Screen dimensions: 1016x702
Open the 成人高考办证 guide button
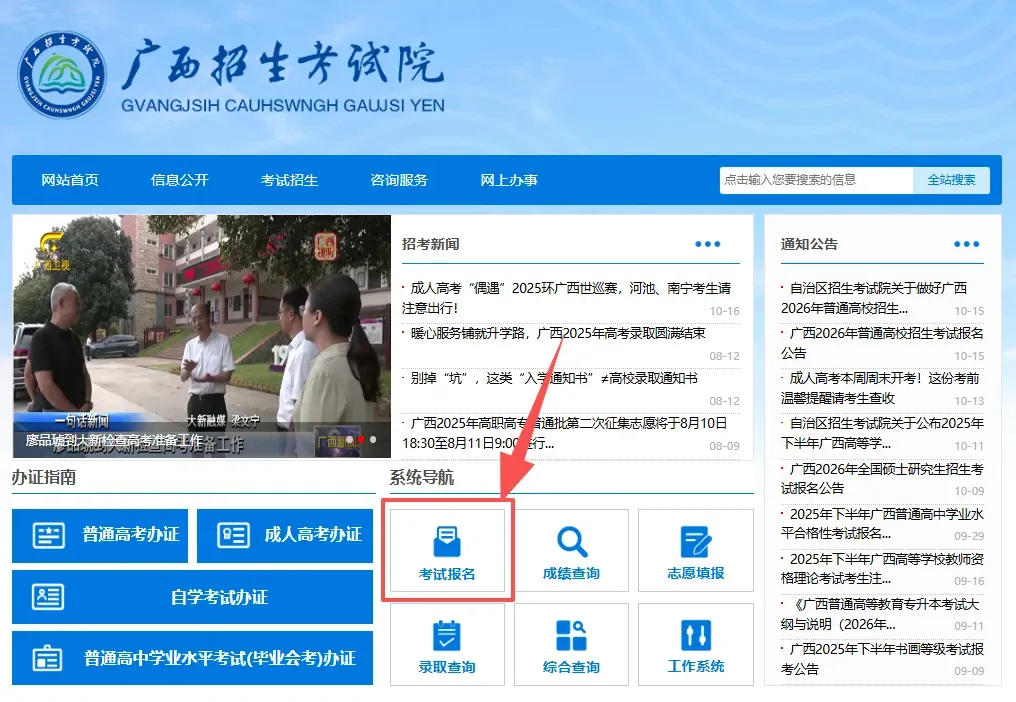tap(285, 535)
